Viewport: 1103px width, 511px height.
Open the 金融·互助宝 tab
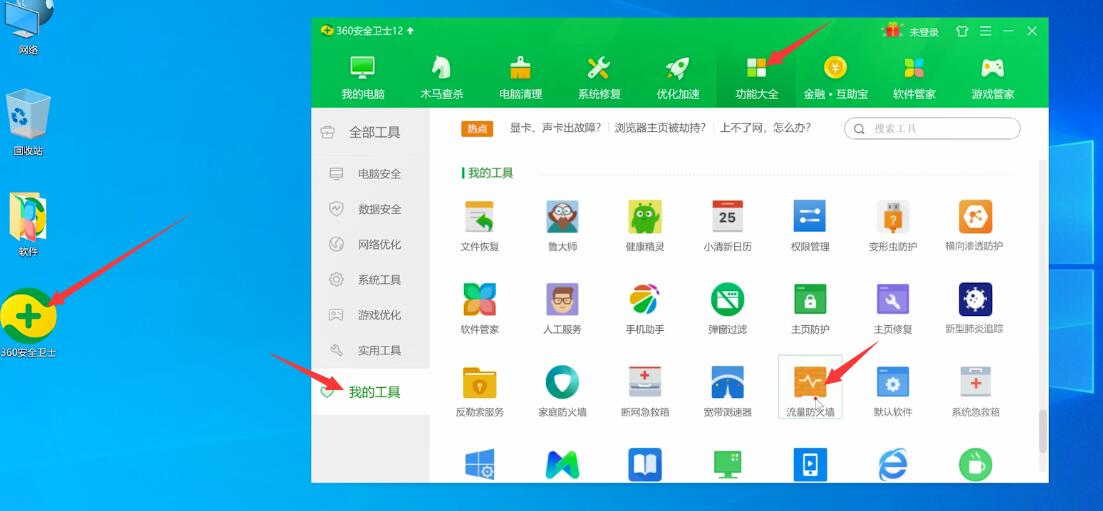(x=836, y=77)
